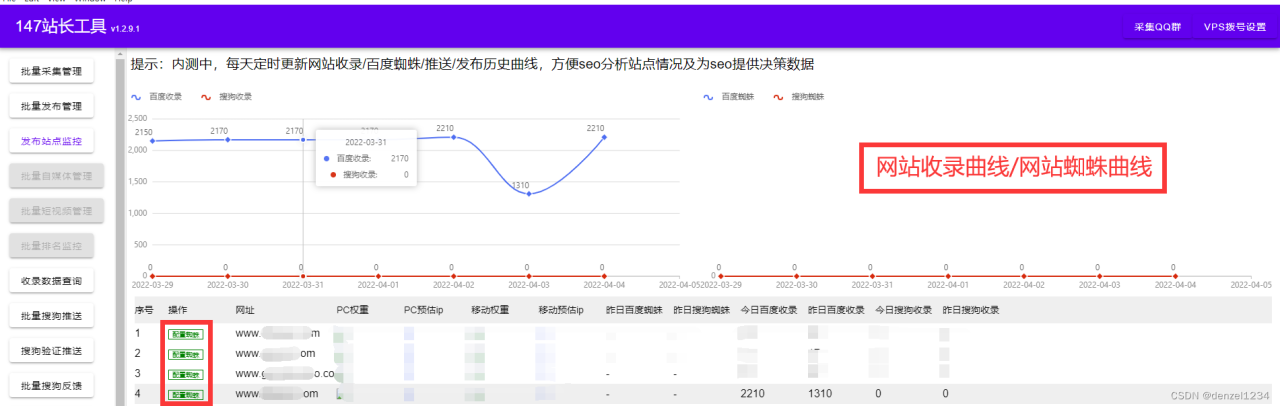Open 批量搜狗反馈 from the sidebar
The width and height of the screenshot is (1280, 406).
point(51,386)
